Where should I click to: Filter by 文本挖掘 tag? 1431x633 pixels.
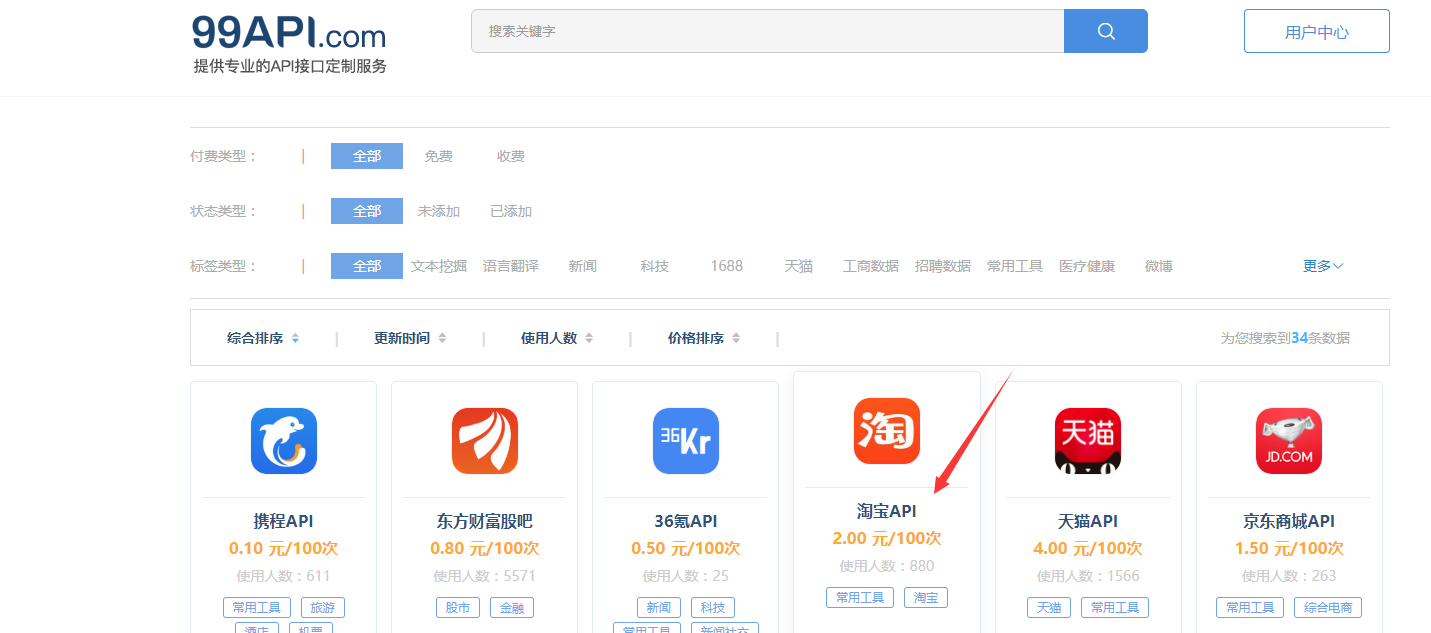tap(439, 266)
